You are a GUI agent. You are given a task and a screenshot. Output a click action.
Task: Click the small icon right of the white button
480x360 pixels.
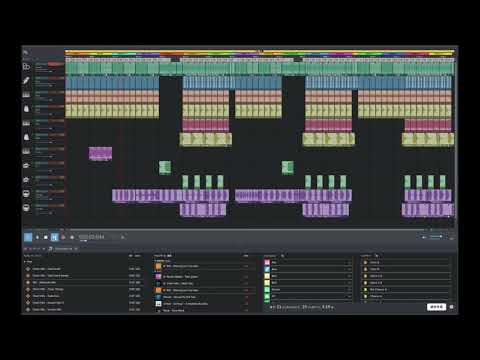coord(452,307)
